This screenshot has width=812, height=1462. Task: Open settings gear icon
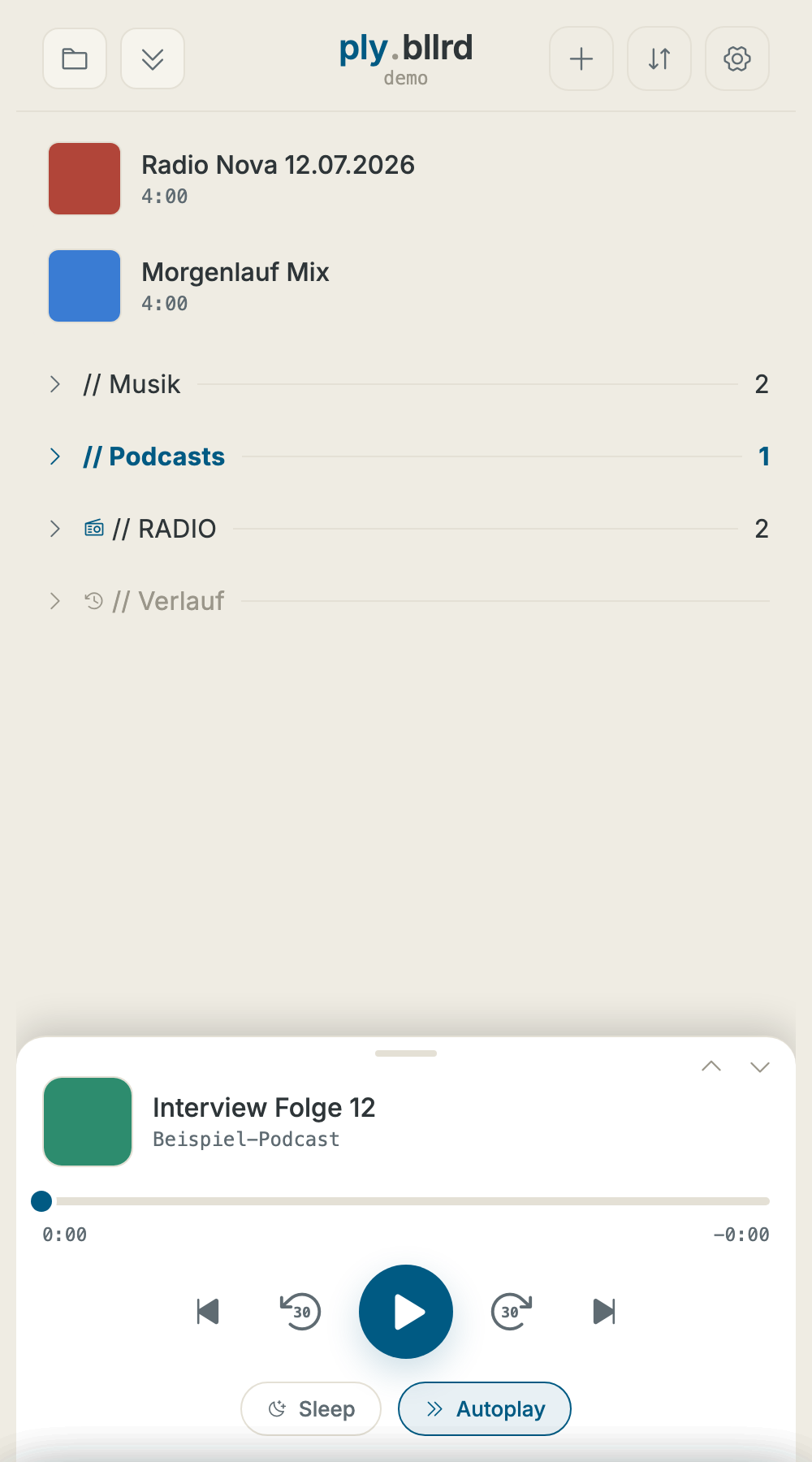coord(737,58)
